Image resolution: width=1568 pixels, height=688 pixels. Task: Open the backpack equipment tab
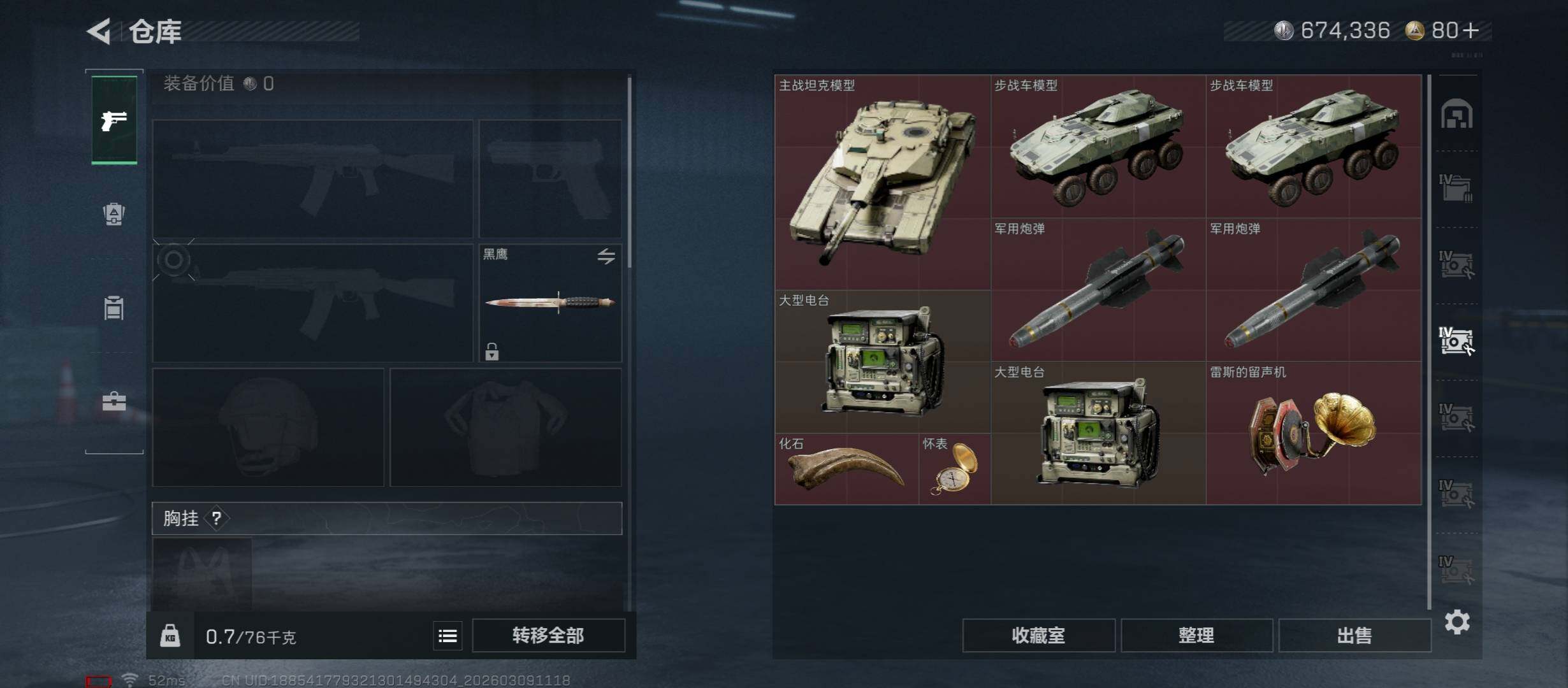coord(114,213)
